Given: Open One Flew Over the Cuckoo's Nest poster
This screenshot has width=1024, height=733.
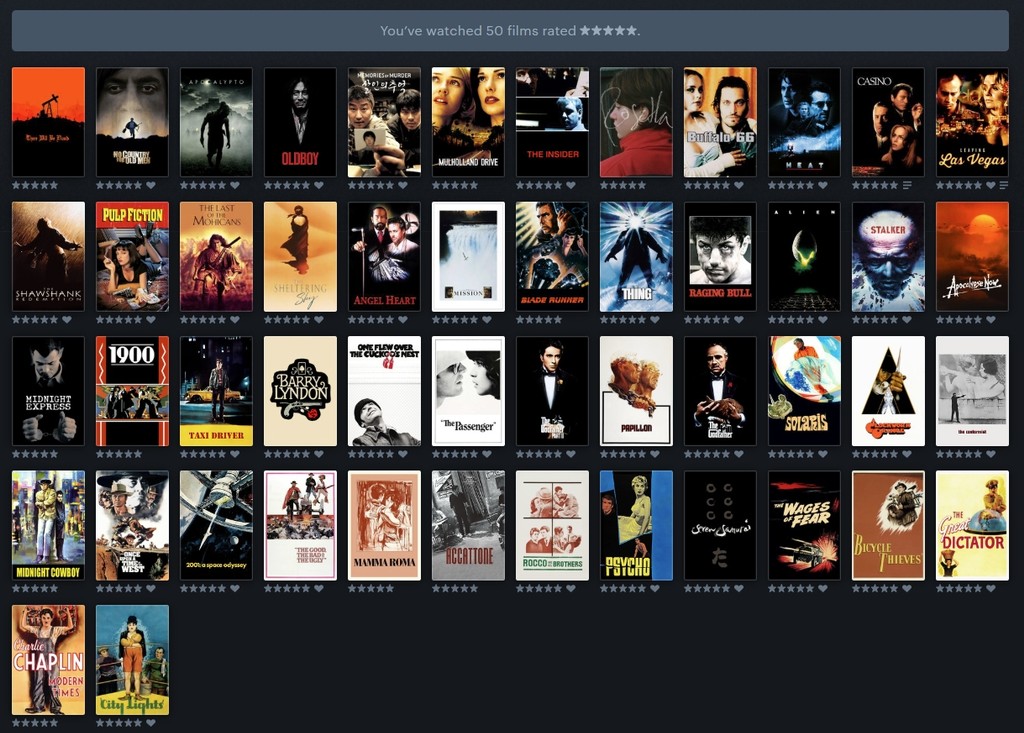Looking at the screenshot, I should (384, 391).
